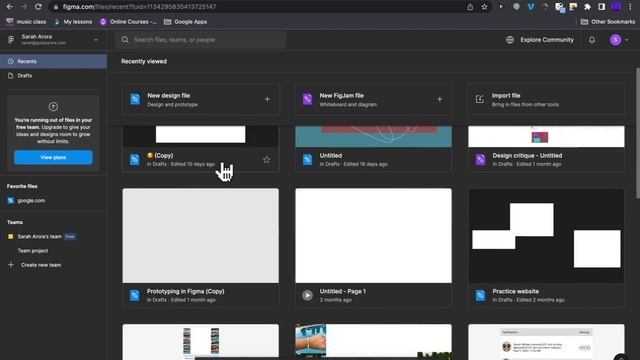Click the Import file icon
640x360 pixels.
coord(480,99)
